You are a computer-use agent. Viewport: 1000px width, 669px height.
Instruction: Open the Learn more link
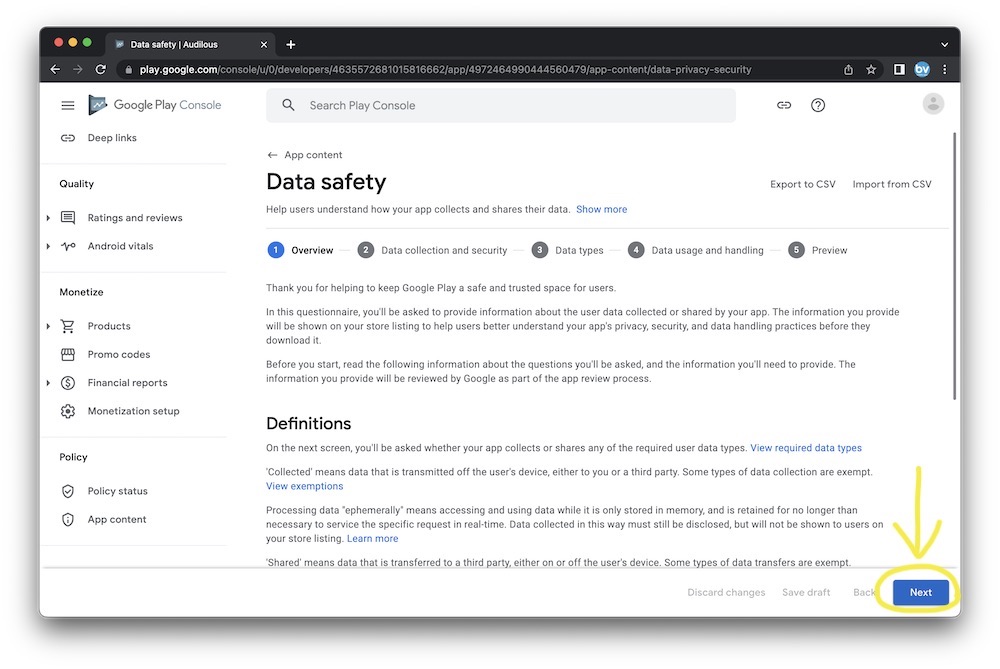point(372,538)
